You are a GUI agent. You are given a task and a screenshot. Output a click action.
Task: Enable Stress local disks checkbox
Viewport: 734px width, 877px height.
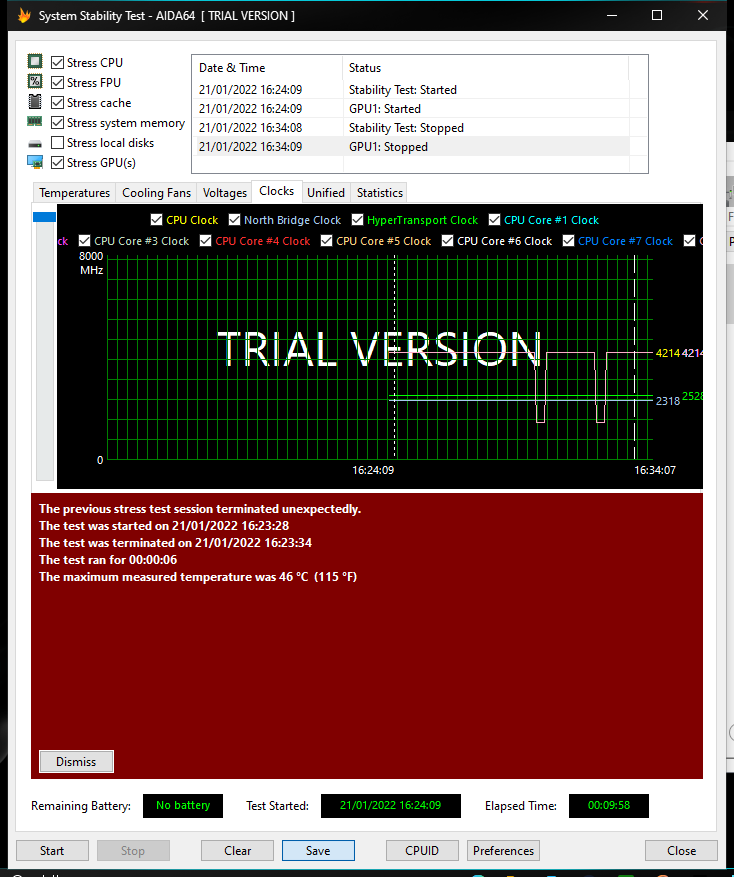tap(57, 143)
